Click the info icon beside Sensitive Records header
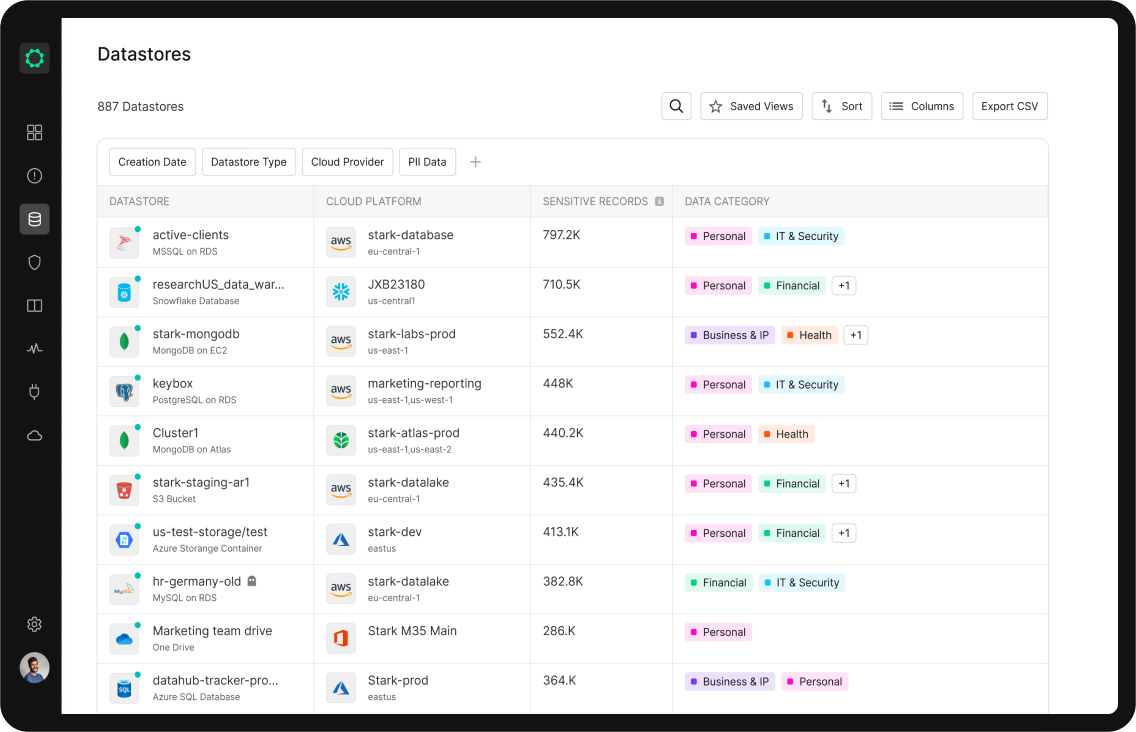 pyautogui.click(x=659, y=201)
